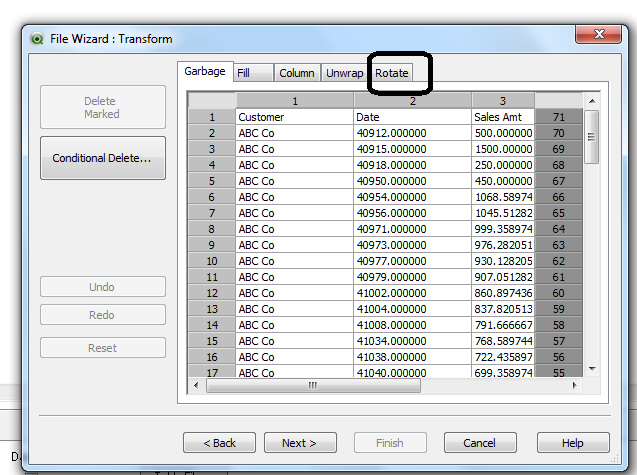Viewport: 637px width, 475px height.
Task: Click the Reset button
Action: pos(103,348)
